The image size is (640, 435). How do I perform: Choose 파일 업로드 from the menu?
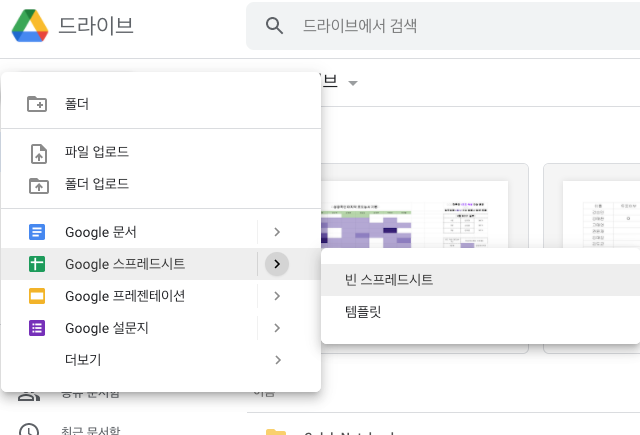[x=161, y=152]
